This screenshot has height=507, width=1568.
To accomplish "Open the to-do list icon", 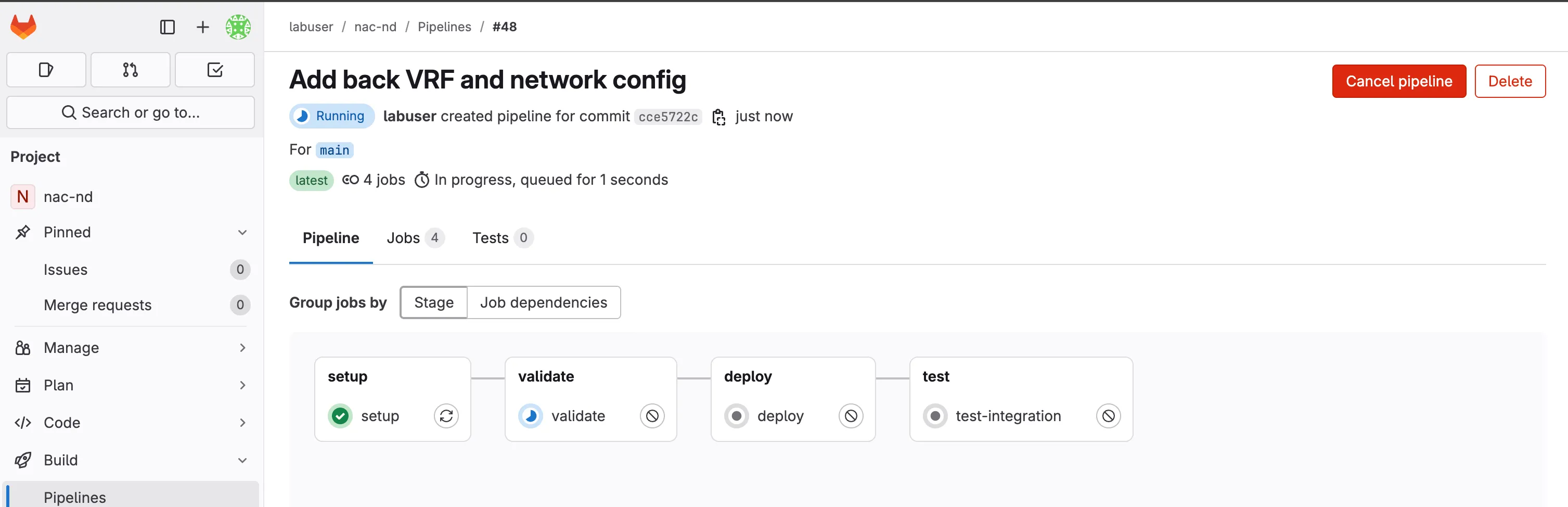I will [x=215, y=70].
